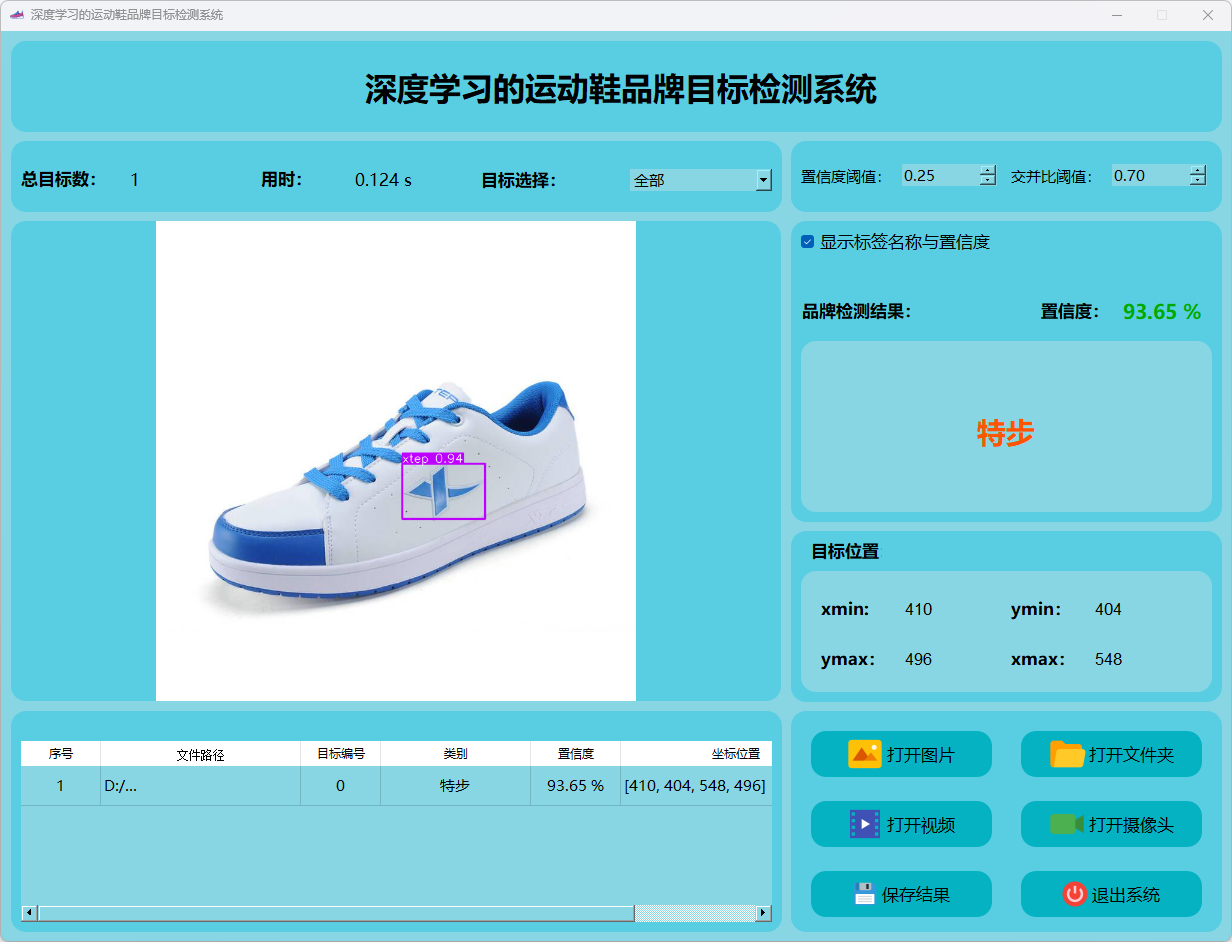Close the detection system window
Image resolution: width=1232 pixels, height=942 pixels.
pos(1208,15)
